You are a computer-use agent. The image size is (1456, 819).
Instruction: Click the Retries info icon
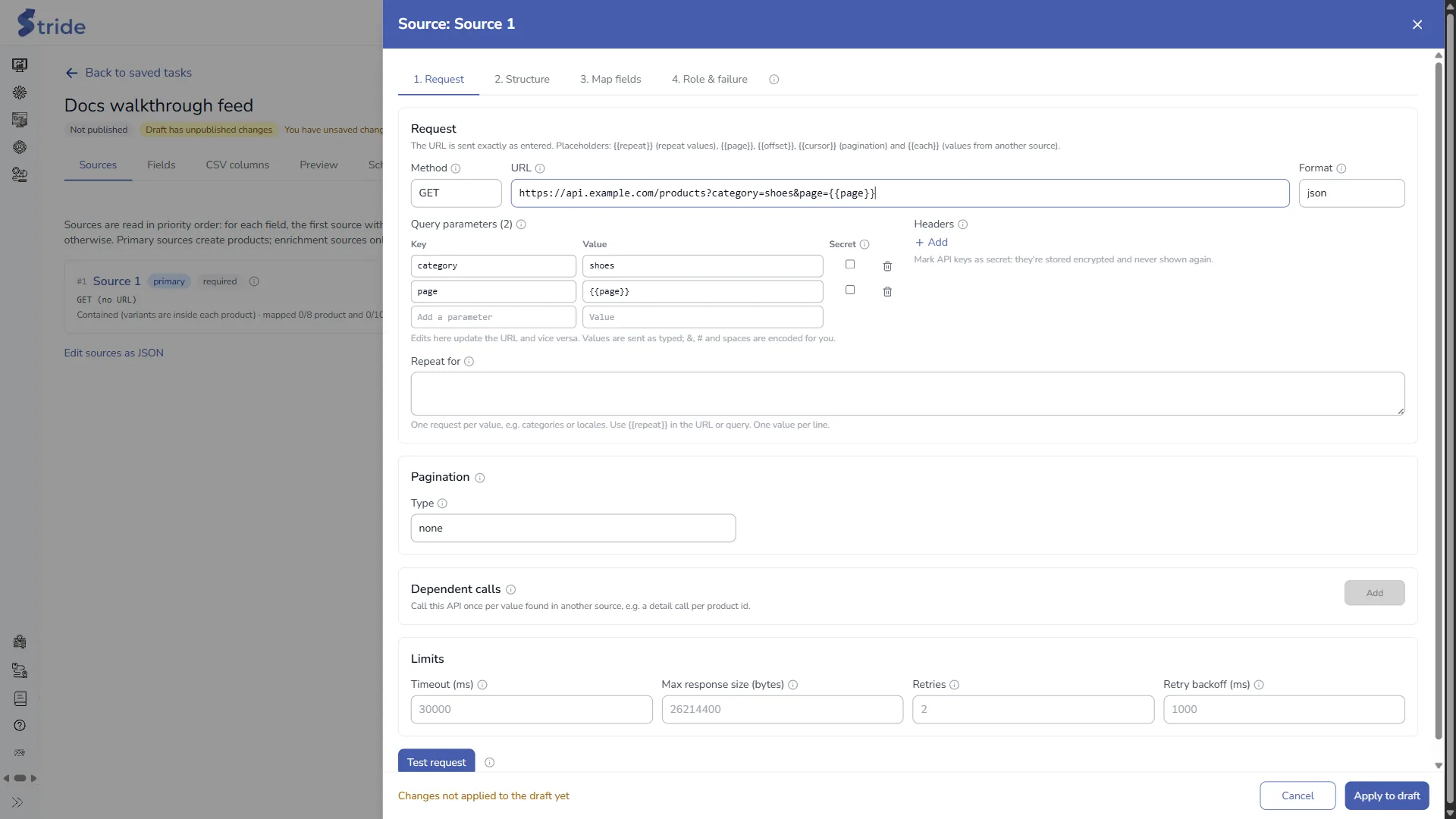coord(955,685)
